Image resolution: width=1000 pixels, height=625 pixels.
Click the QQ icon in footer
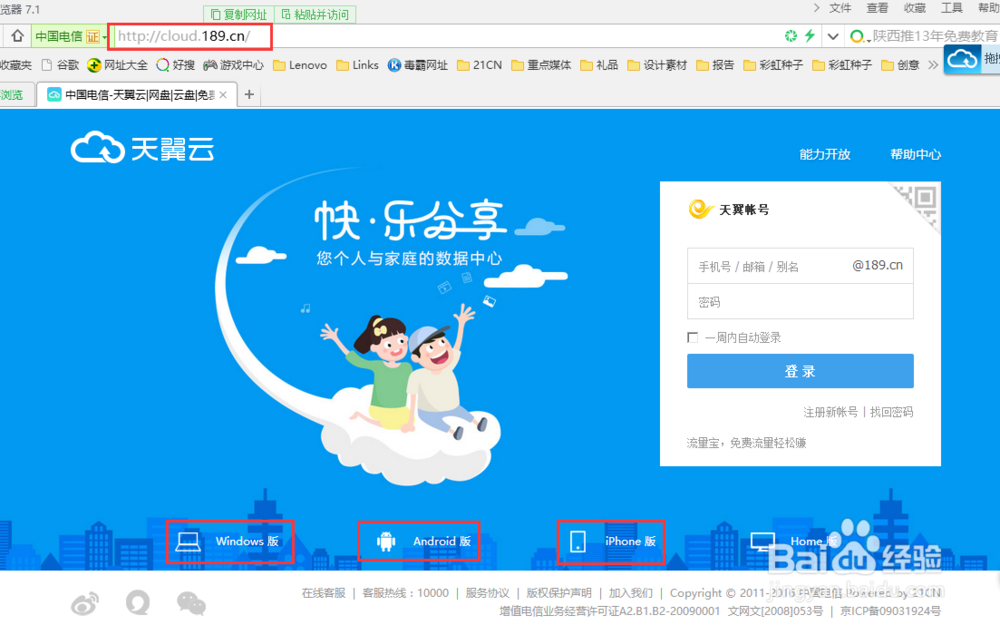point(138,602)
